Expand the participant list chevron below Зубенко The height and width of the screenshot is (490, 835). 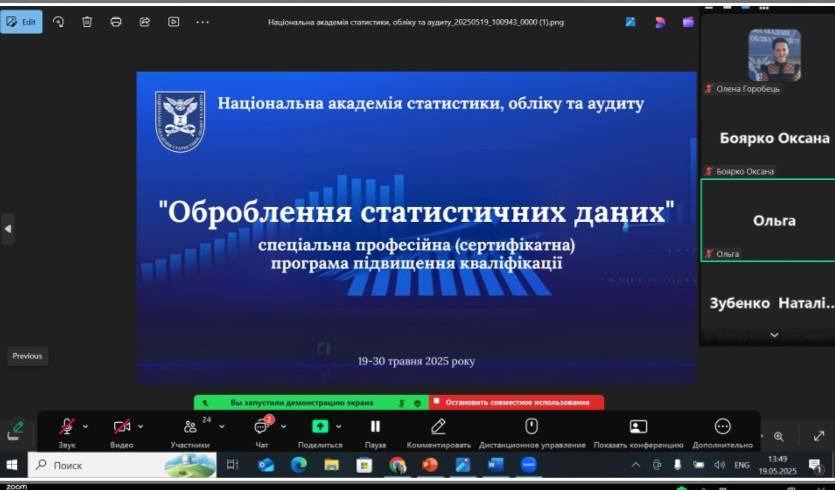774,334
